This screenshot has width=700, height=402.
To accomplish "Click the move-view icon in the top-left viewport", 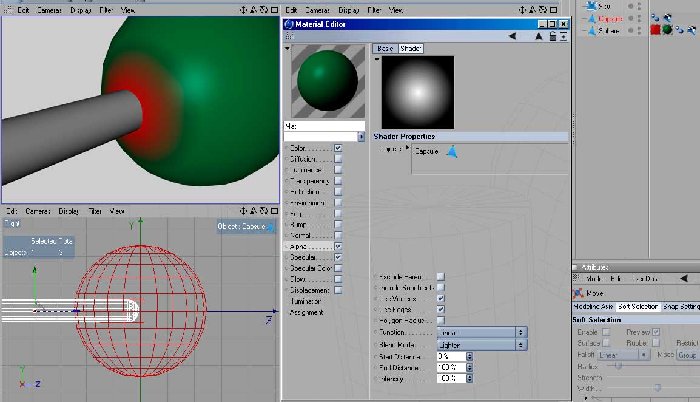I will (x=243, y=9).
